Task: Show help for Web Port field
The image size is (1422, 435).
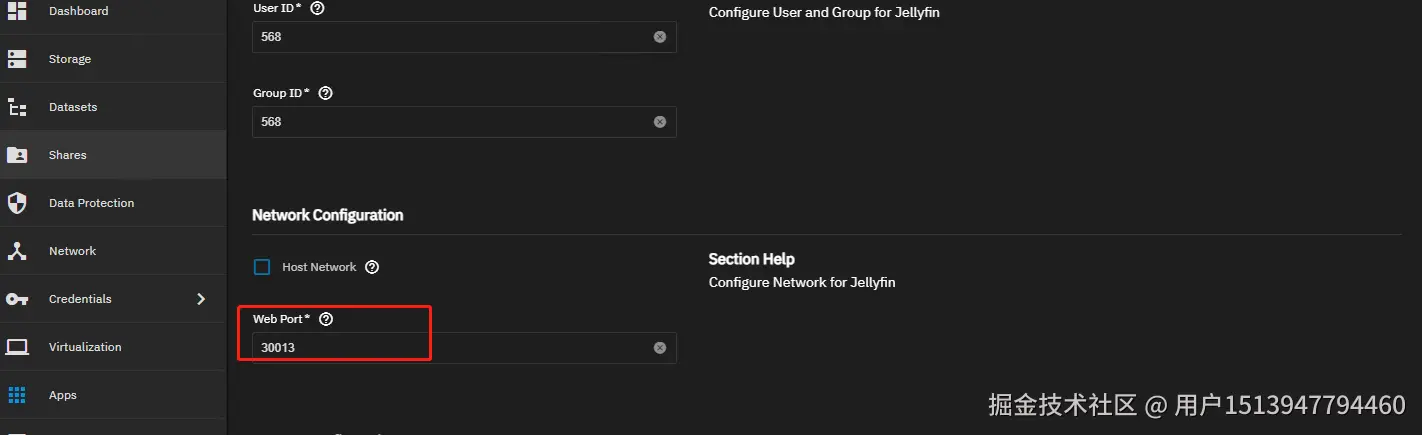Action: [x=325, y=319]
